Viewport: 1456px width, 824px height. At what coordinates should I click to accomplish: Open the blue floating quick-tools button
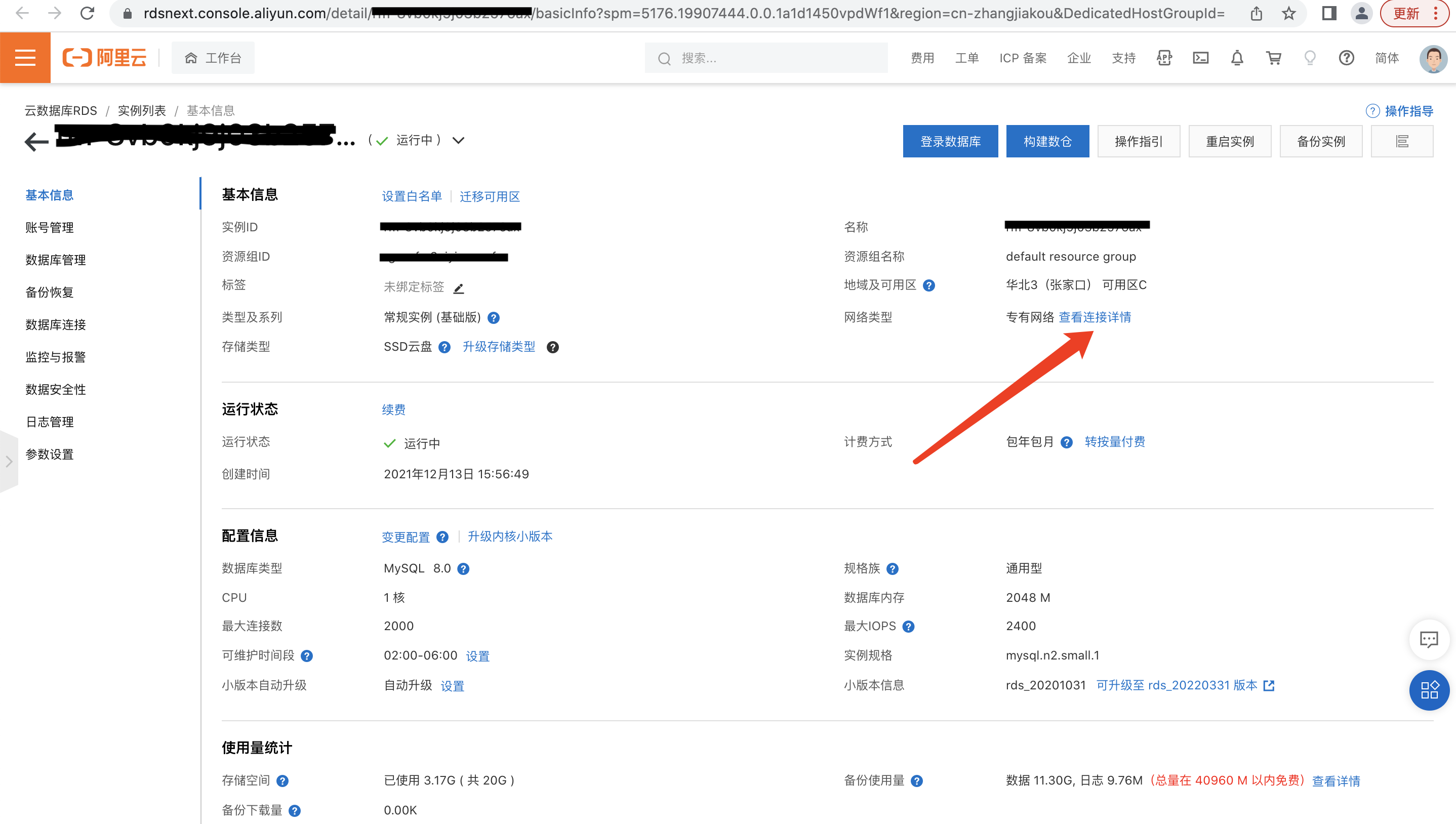[x=1429, y=690]
